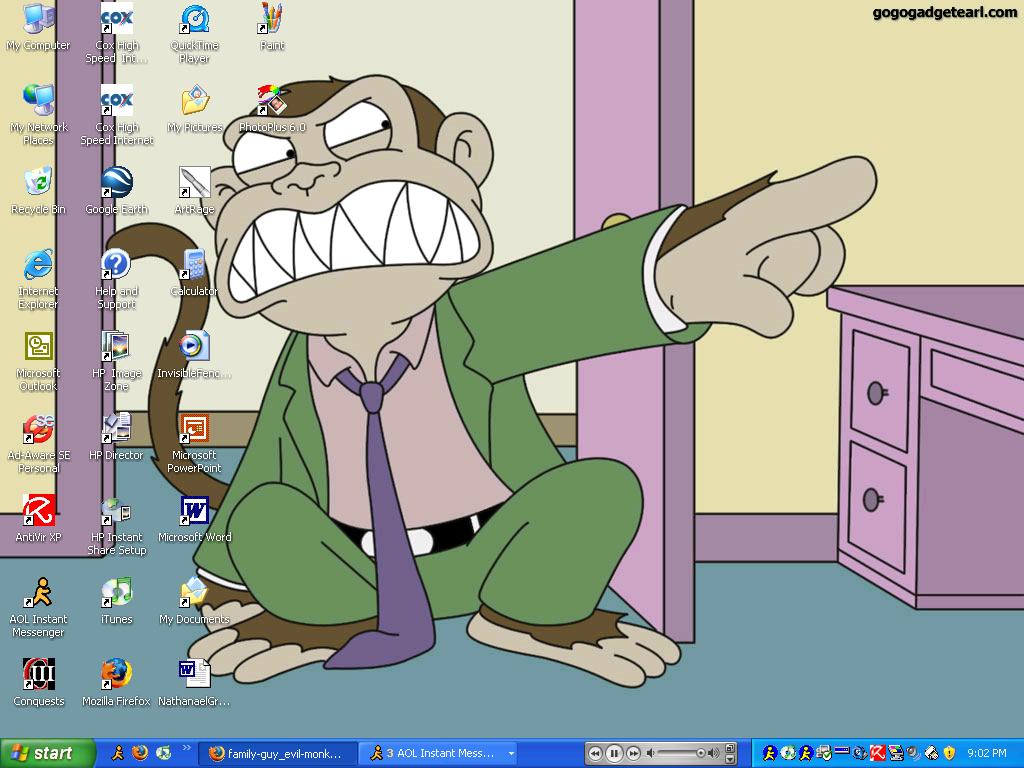Viewport: 1024px width, 768px height.
Task: Launch Paint from the desktop
Action: pyautogui.click(x=272, y=27)
